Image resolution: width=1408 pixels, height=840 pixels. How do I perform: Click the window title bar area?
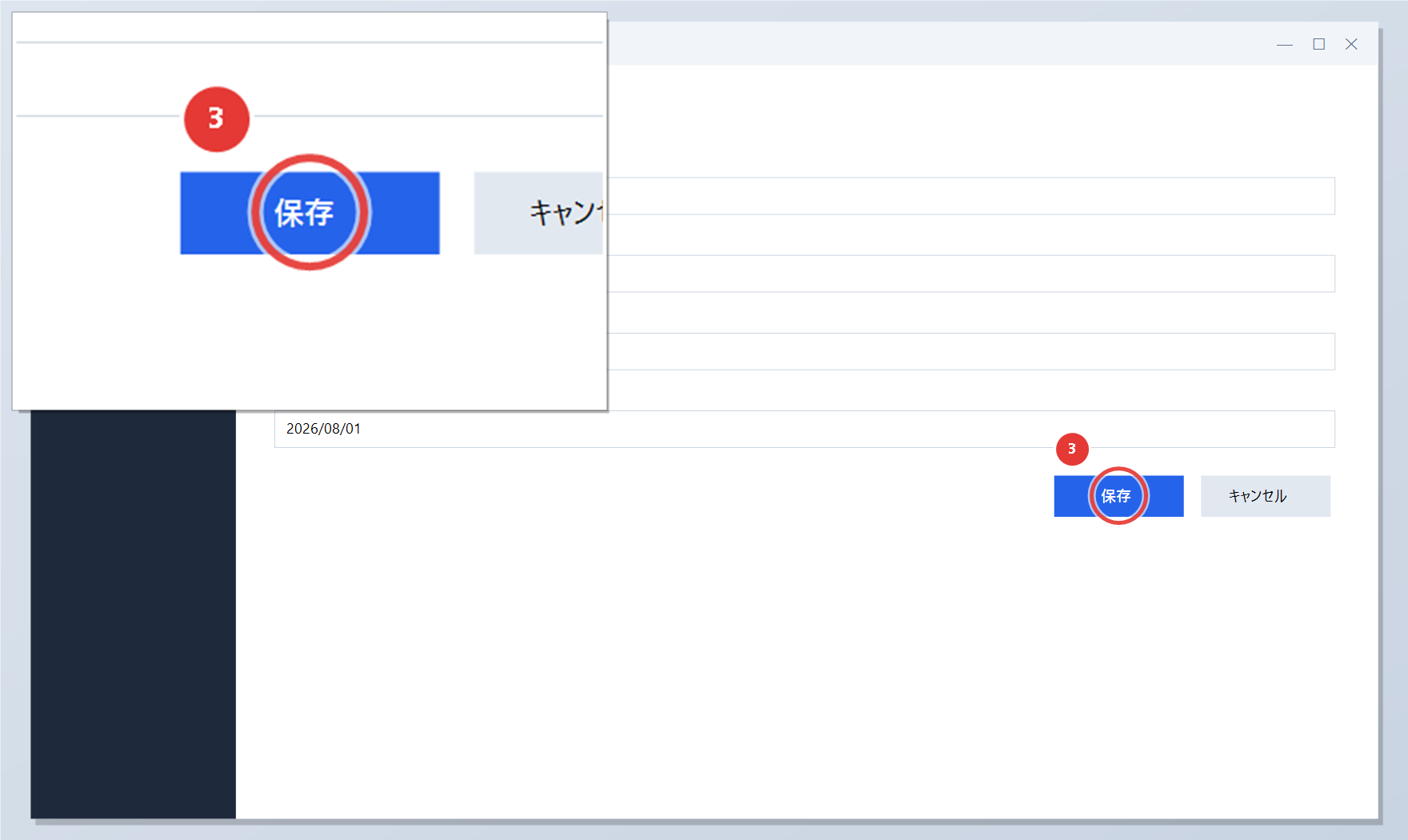coord(936,44)
